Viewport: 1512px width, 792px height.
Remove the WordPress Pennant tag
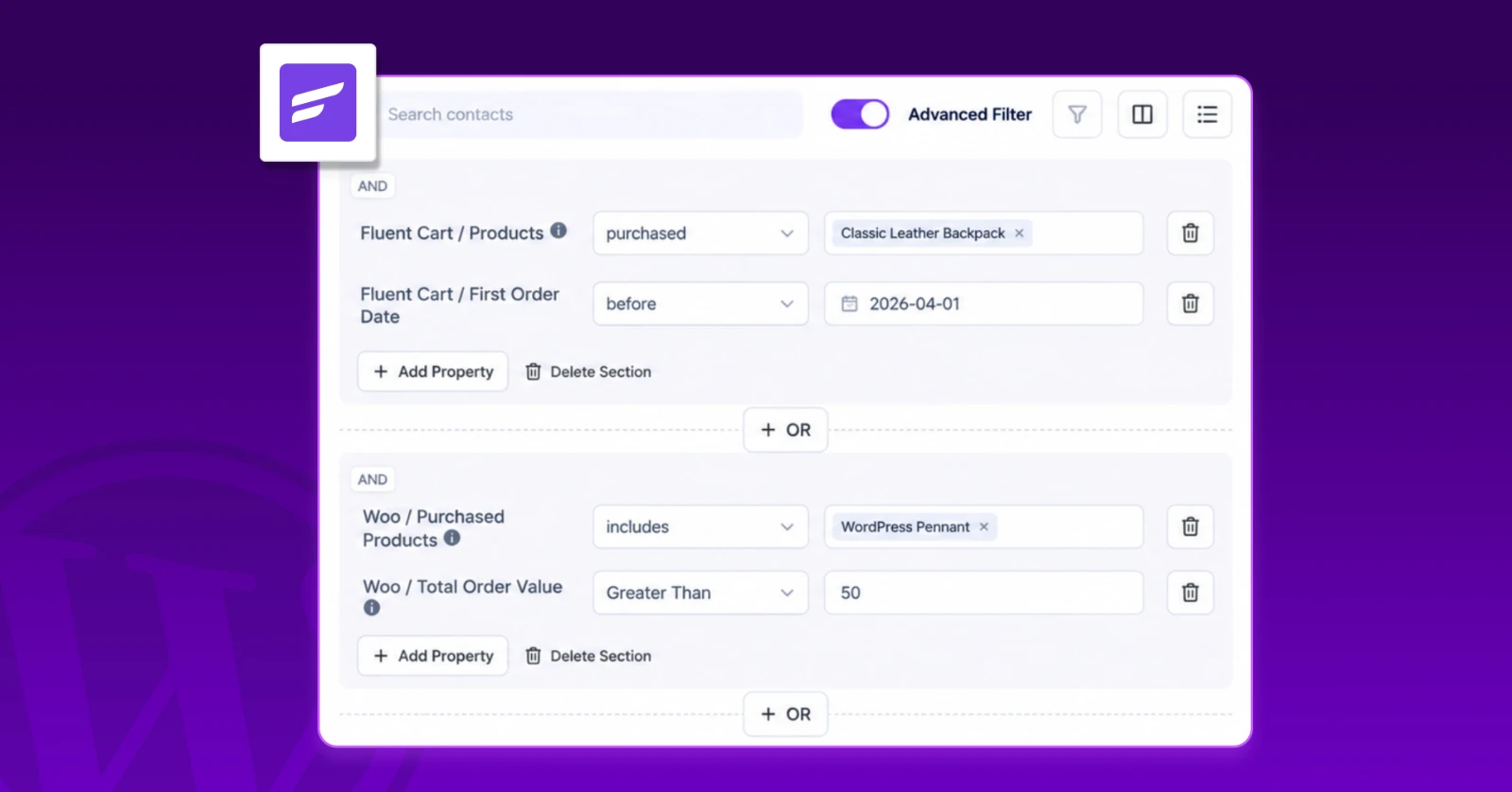tap(984, 526)
